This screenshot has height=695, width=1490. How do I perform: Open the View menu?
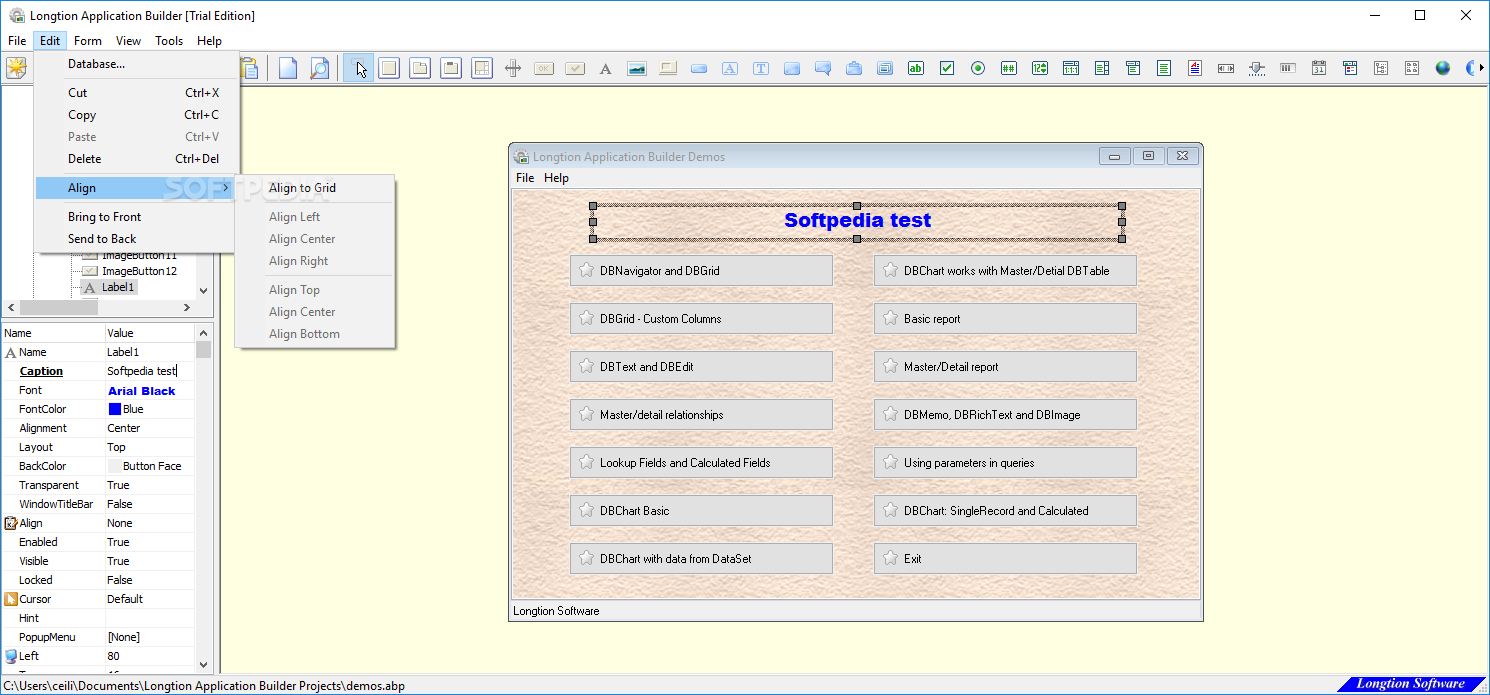[x=128, y=41]
